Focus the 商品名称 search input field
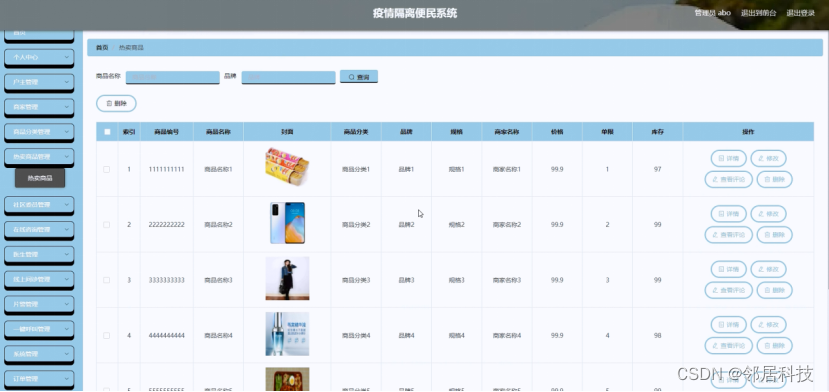Screen dimensions: 829x392 tap(172, 77)
